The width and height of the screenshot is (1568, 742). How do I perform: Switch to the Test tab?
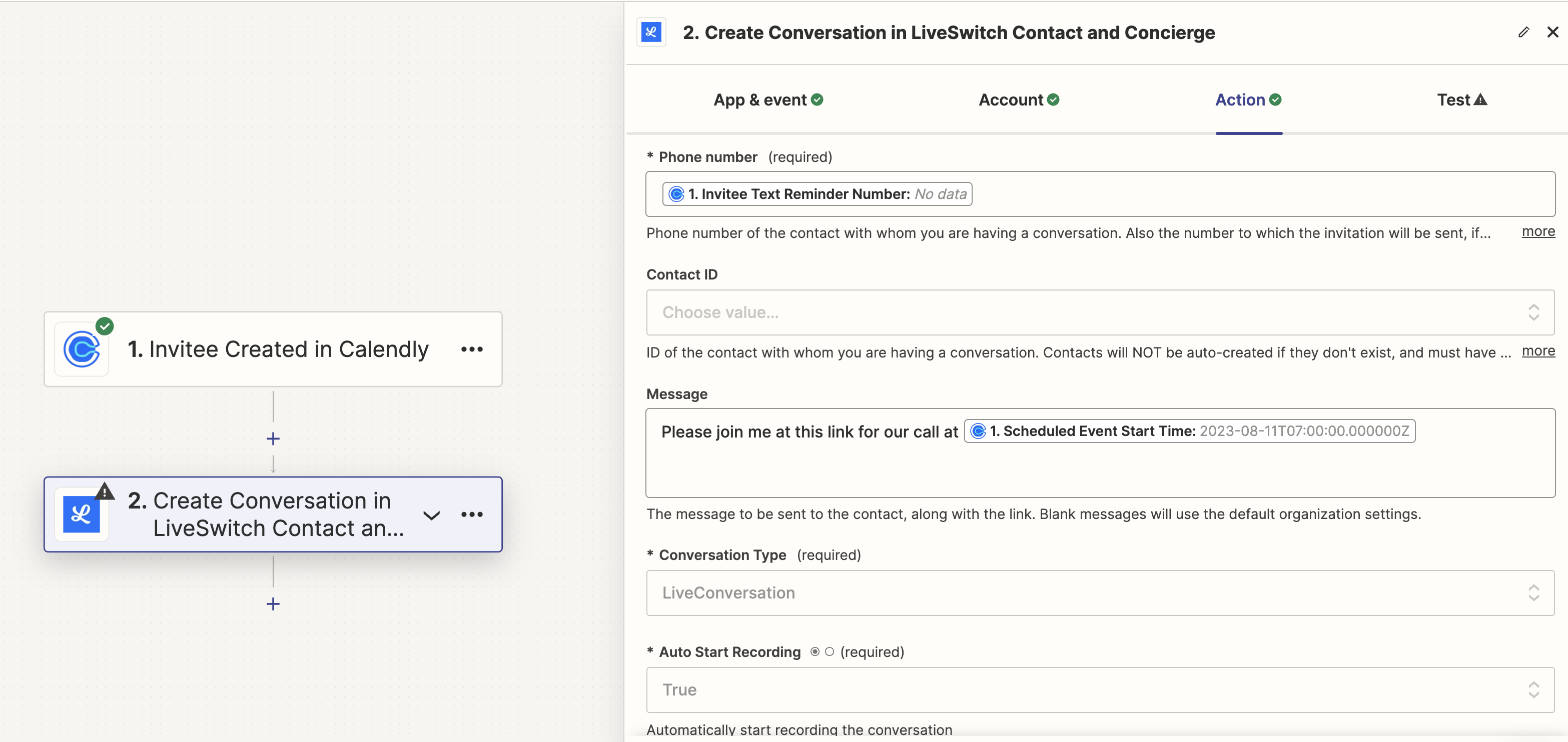(x=1462, y=99)
